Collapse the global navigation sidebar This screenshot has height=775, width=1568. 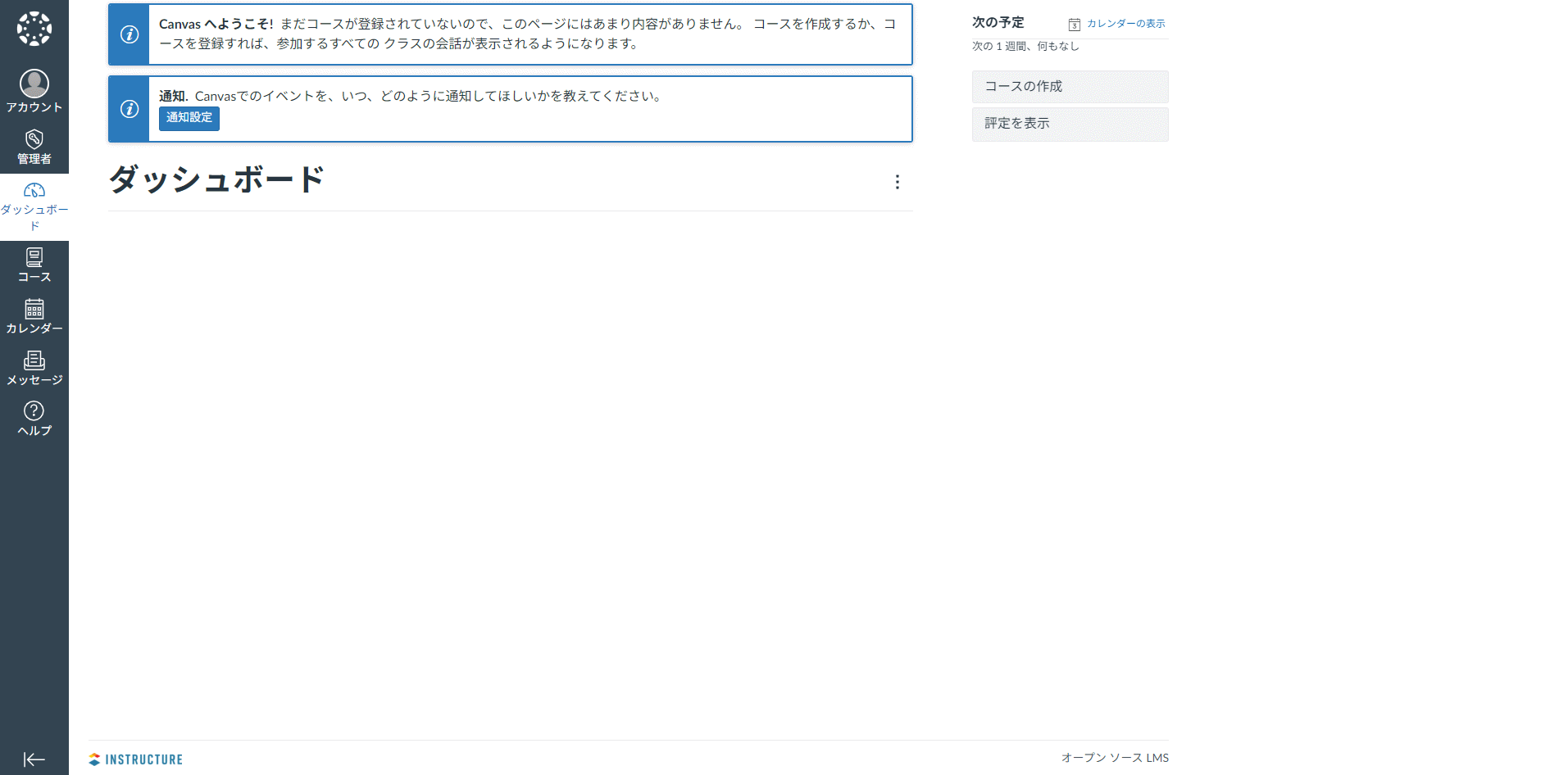coord(34,759)
